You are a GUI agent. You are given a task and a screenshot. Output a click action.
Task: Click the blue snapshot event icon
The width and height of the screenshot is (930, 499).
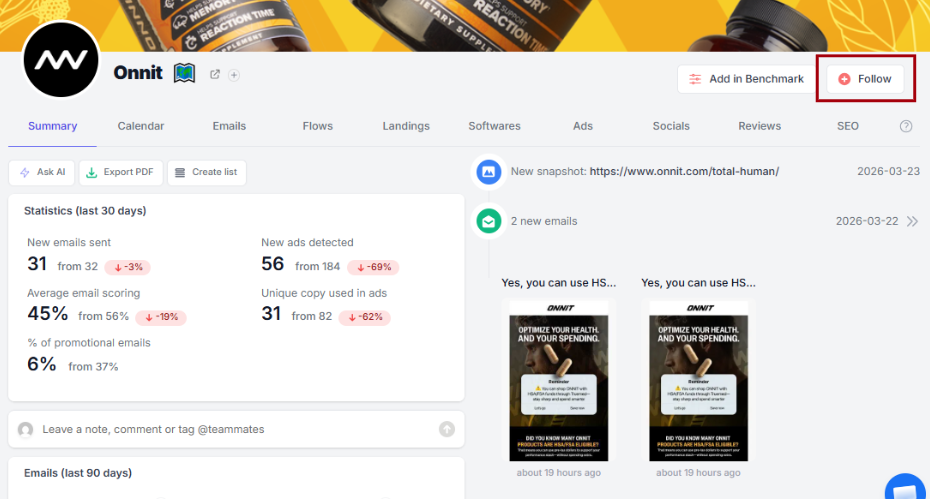tap(489, 172)
